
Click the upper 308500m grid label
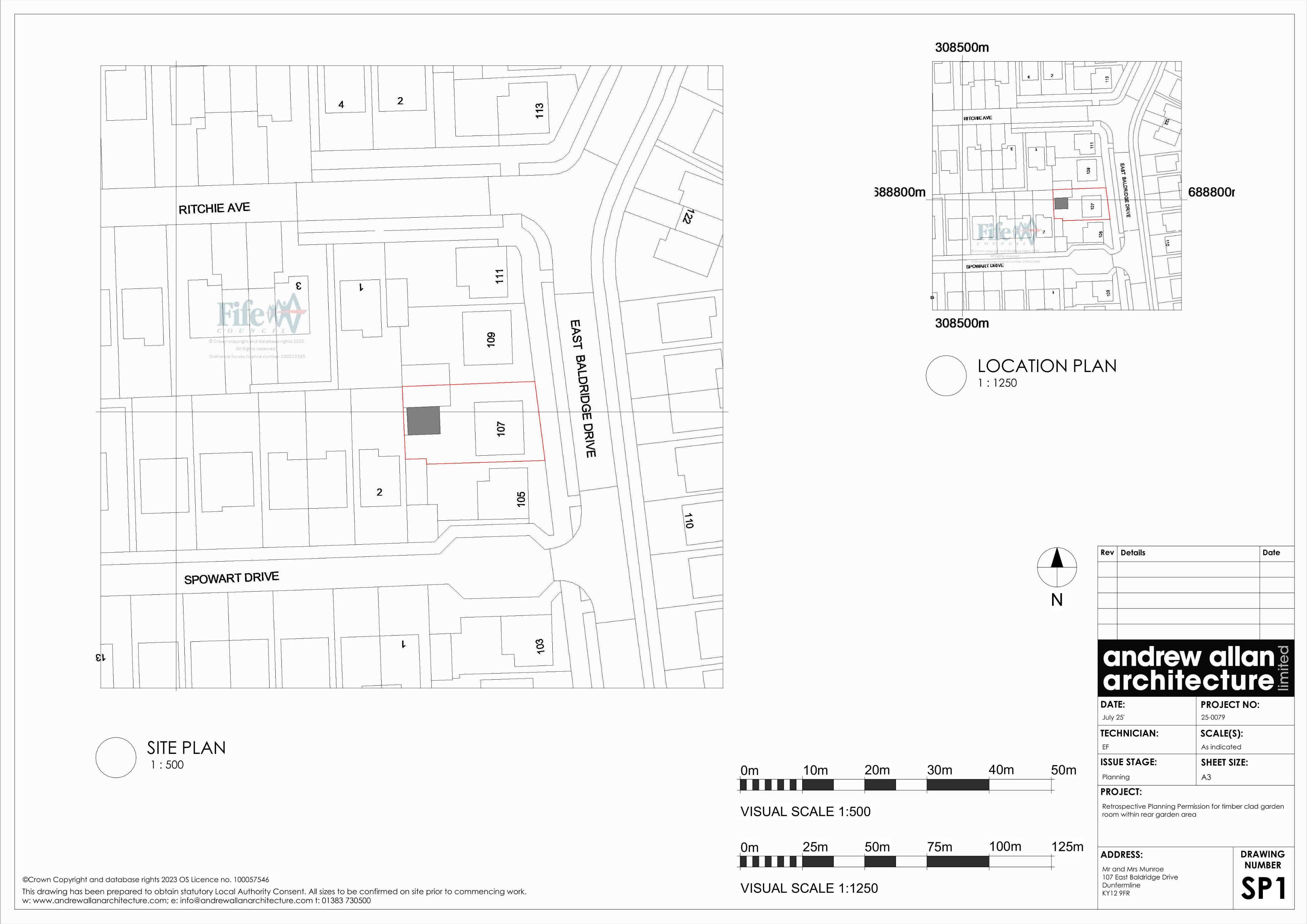tap(961, 47)
